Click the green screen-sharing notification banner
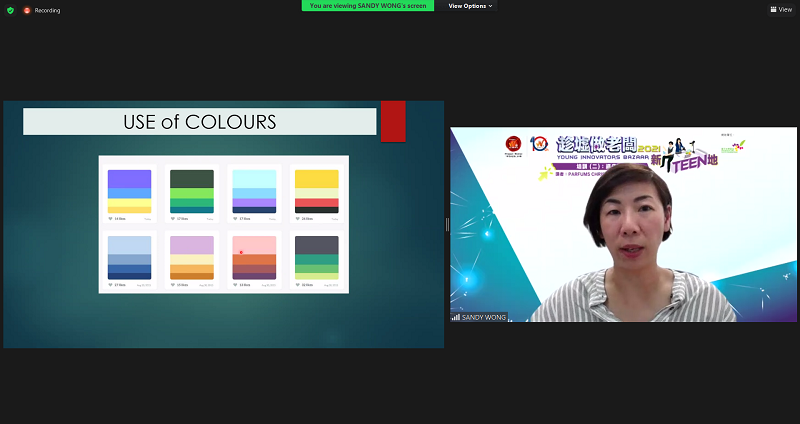This screenshot has height=424, width=800. (x=370, y=6)
